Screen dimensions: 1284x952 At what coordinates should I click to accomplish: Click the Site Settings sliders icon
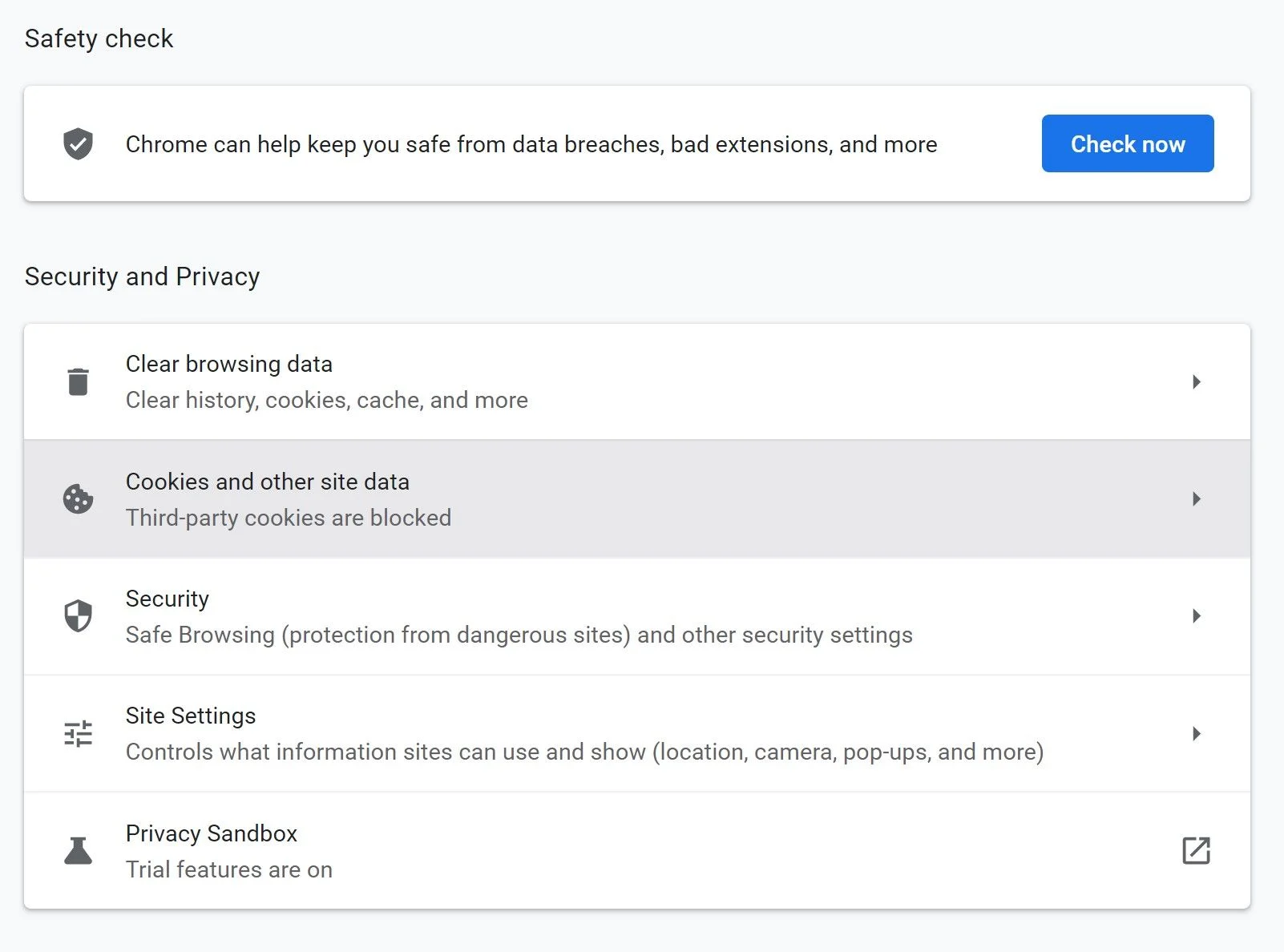(x=78, y=733)
